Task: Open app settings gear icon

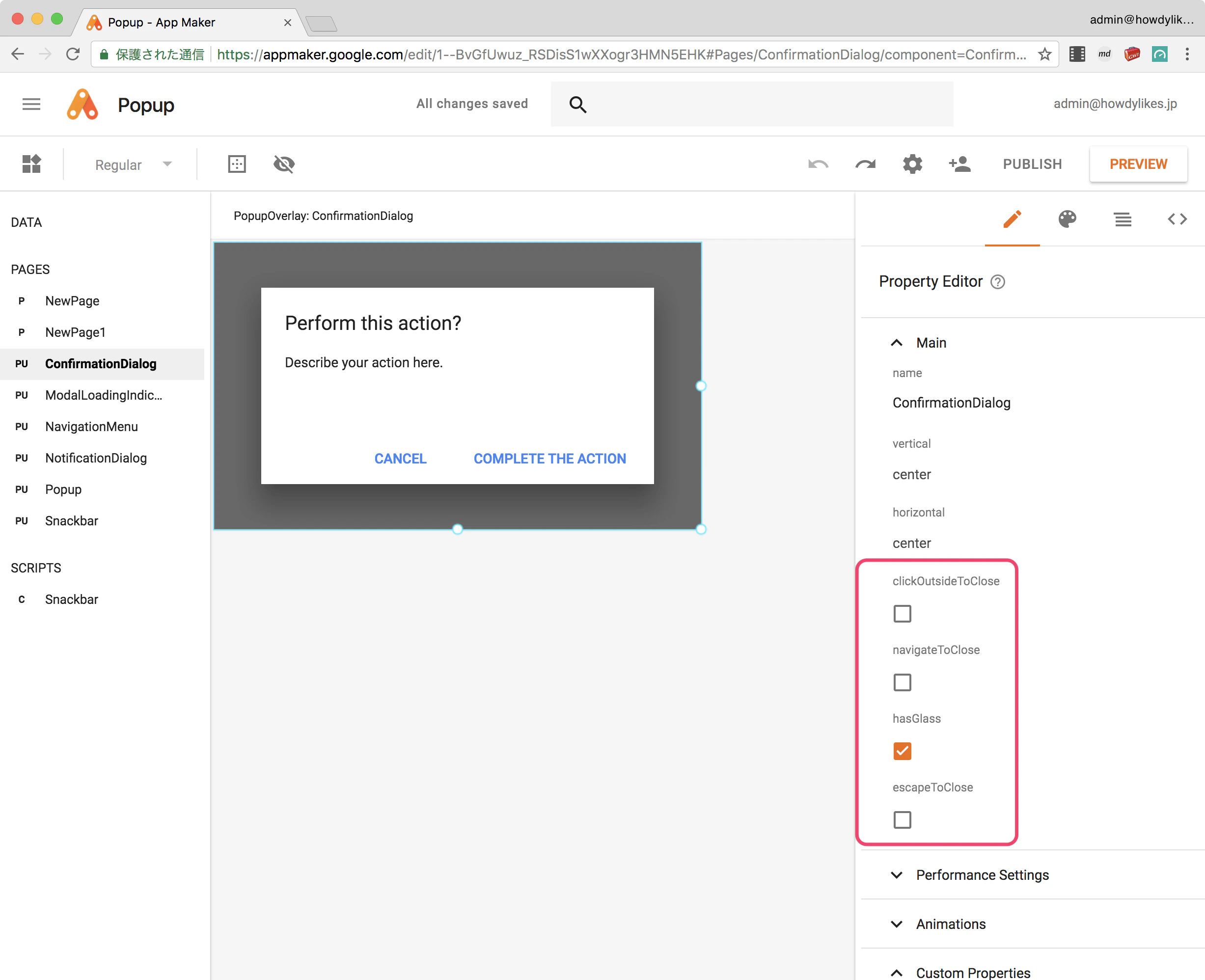Action: tap(912, 164)
